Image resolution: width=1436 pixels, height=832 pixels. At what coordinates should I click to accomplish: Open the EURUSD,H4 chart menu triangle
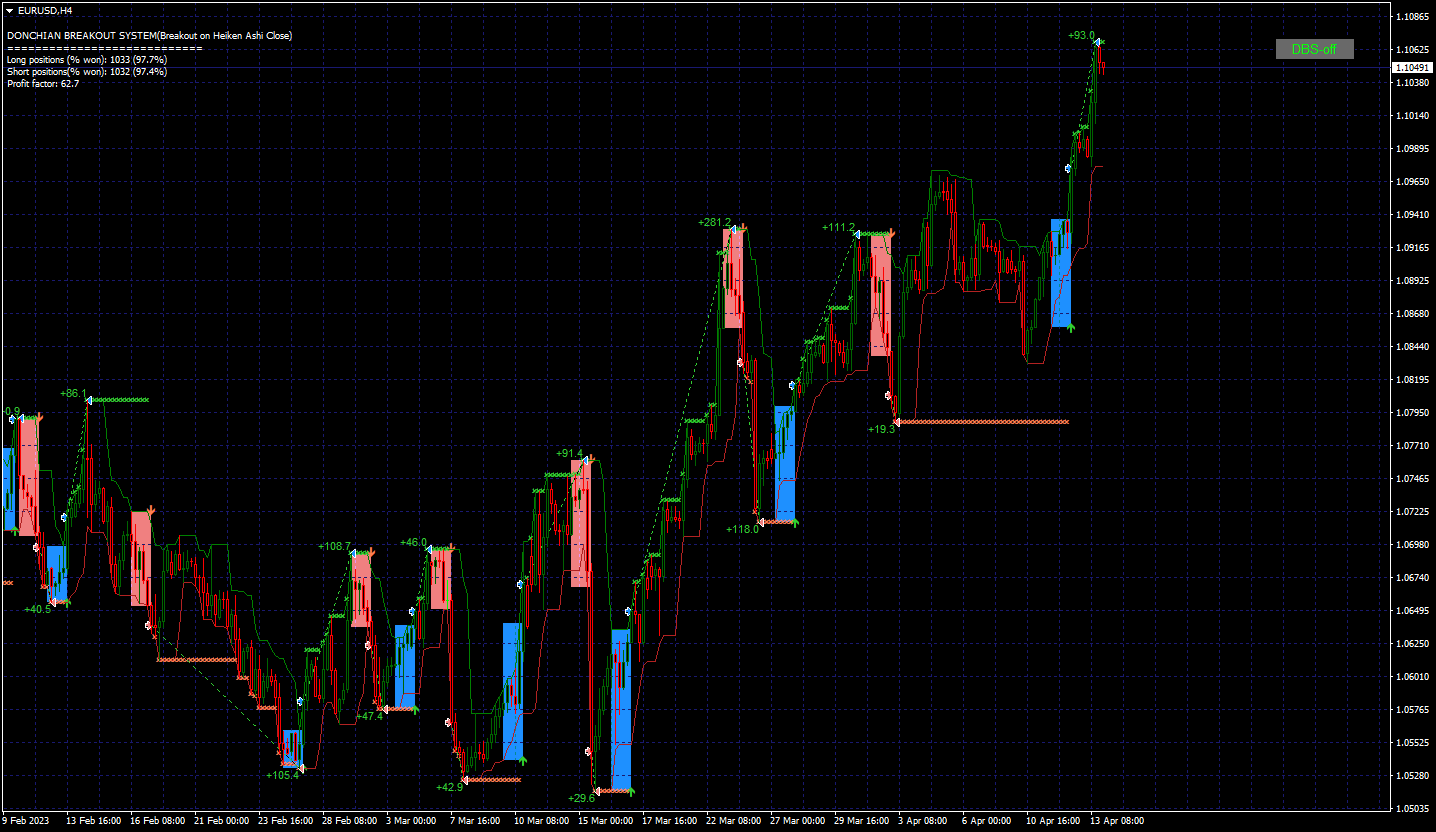click(x=9, y=10)
